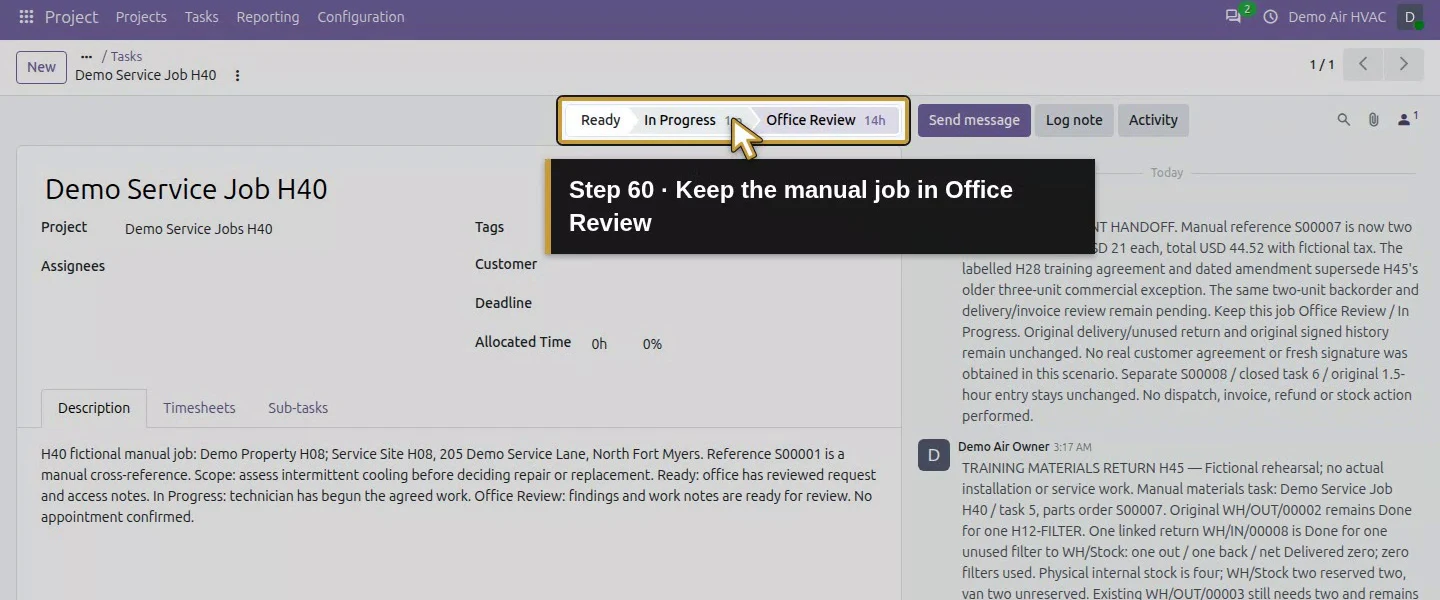Set stage to Ready
Image resolution: width=1440 pixels, height=600 pixels.
pyautogui.click(x=600, y=120)
